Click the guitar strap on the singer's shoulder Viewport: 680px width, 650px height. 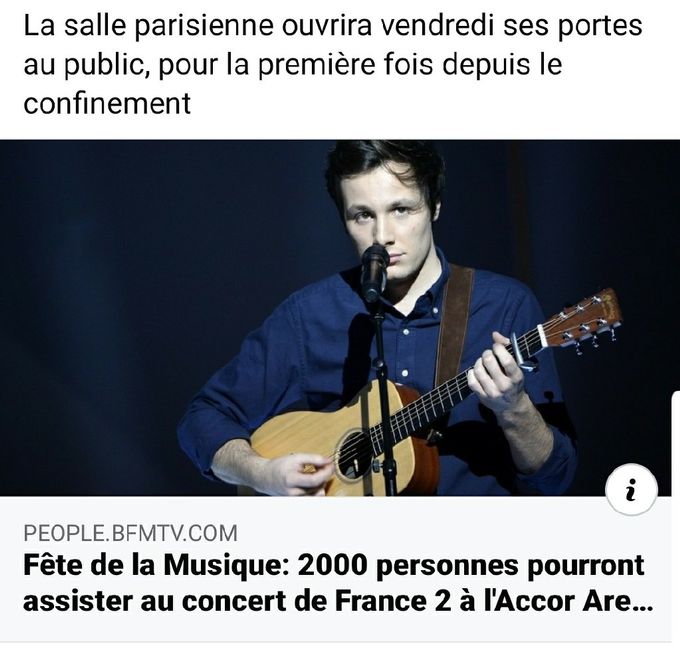click(454, 325)
